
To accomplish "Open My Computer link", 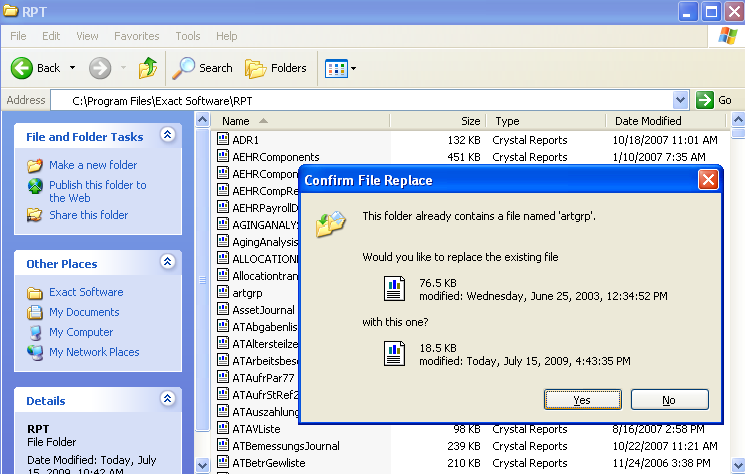I will tap(81, 332).
